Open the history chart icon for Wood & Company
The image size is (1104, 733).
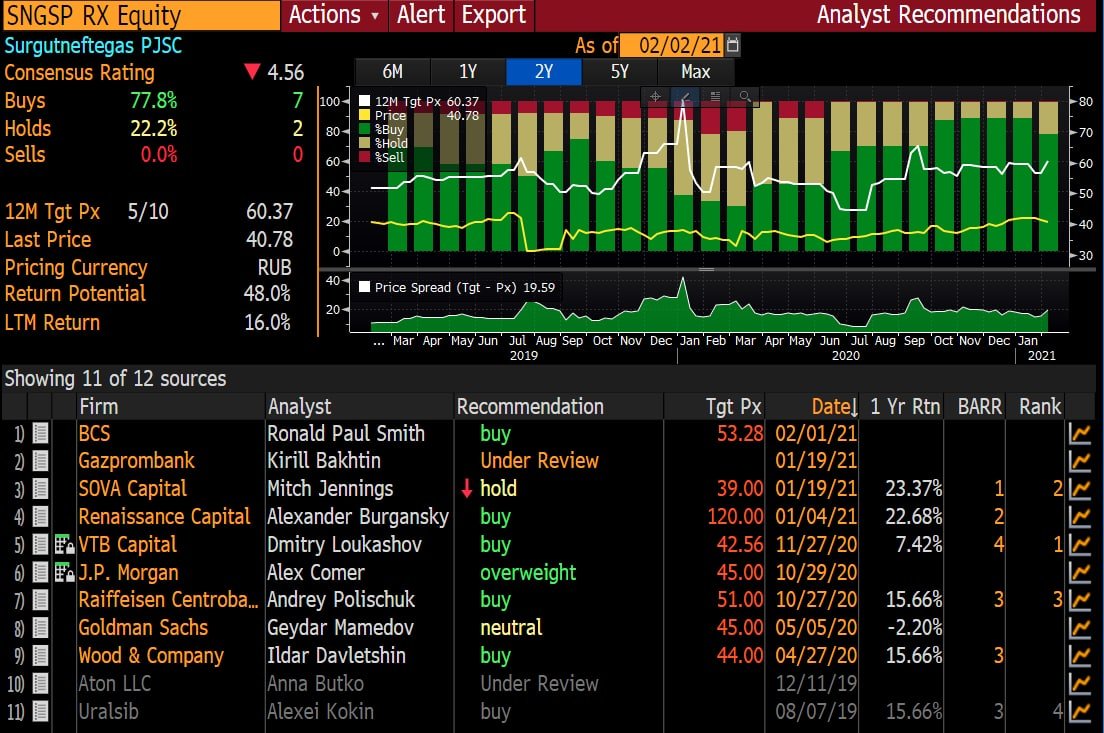[x=1079, y=656]
